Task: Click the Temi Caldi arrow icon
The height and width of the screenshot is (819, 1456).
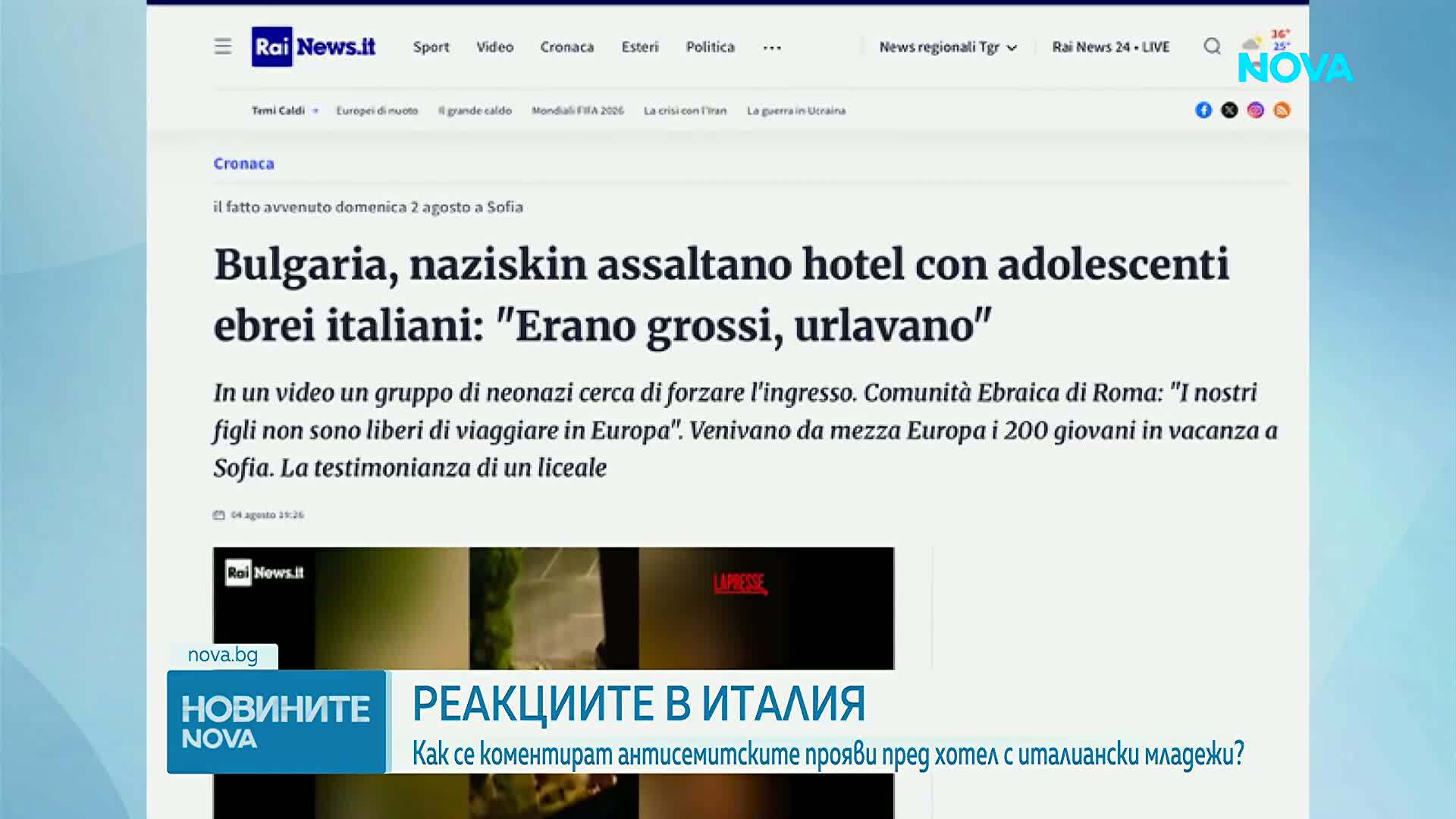Action: pos(315,111)
